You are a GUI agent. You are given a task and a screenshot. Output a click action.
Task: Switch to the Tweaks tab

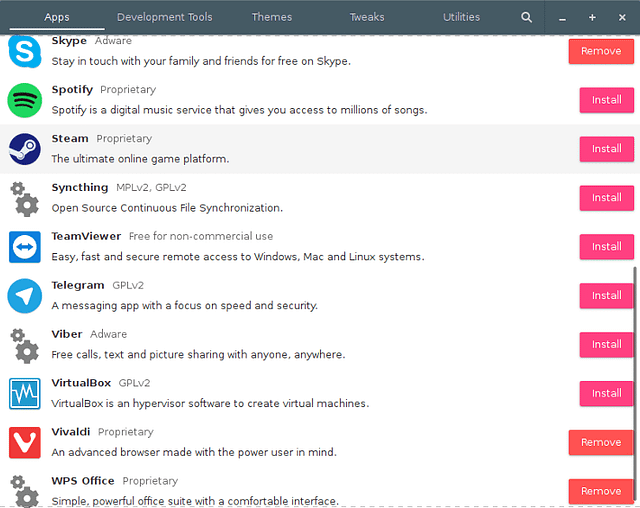pyautogui.click(x=367, y=17)
